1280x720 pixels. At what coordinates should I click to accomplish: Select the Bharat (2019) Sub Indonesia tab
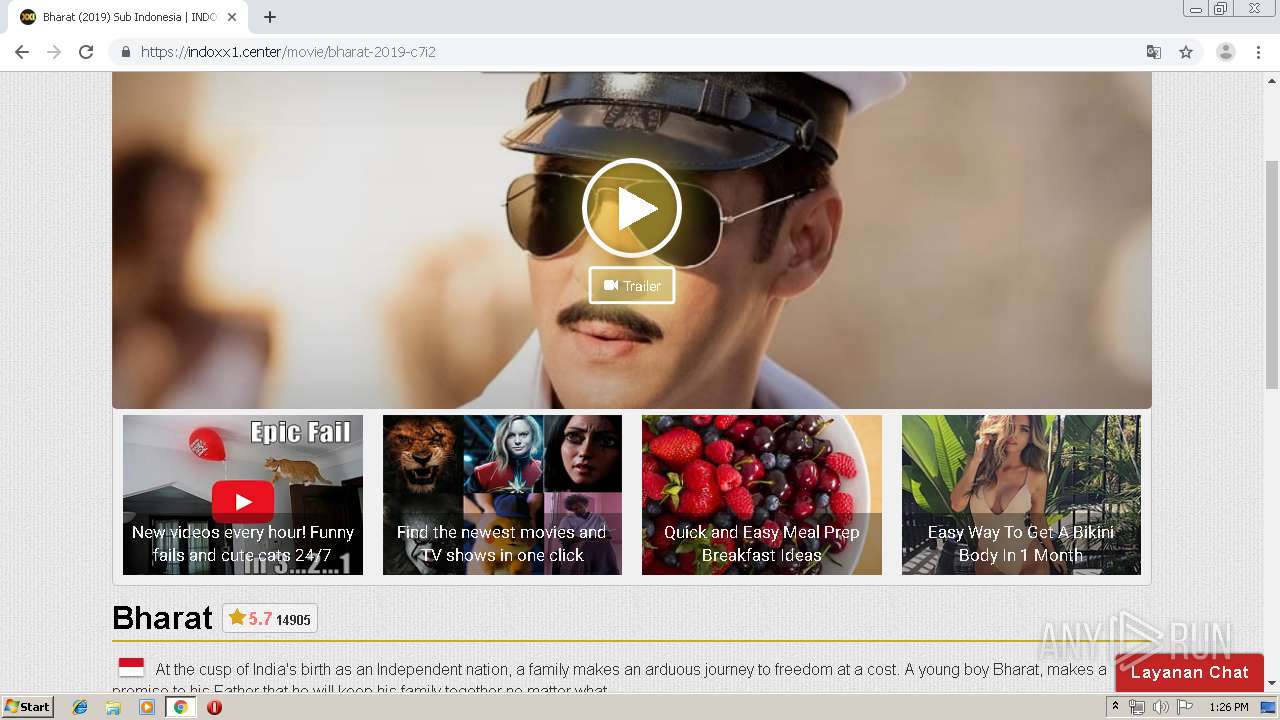(x=128, y=17)
